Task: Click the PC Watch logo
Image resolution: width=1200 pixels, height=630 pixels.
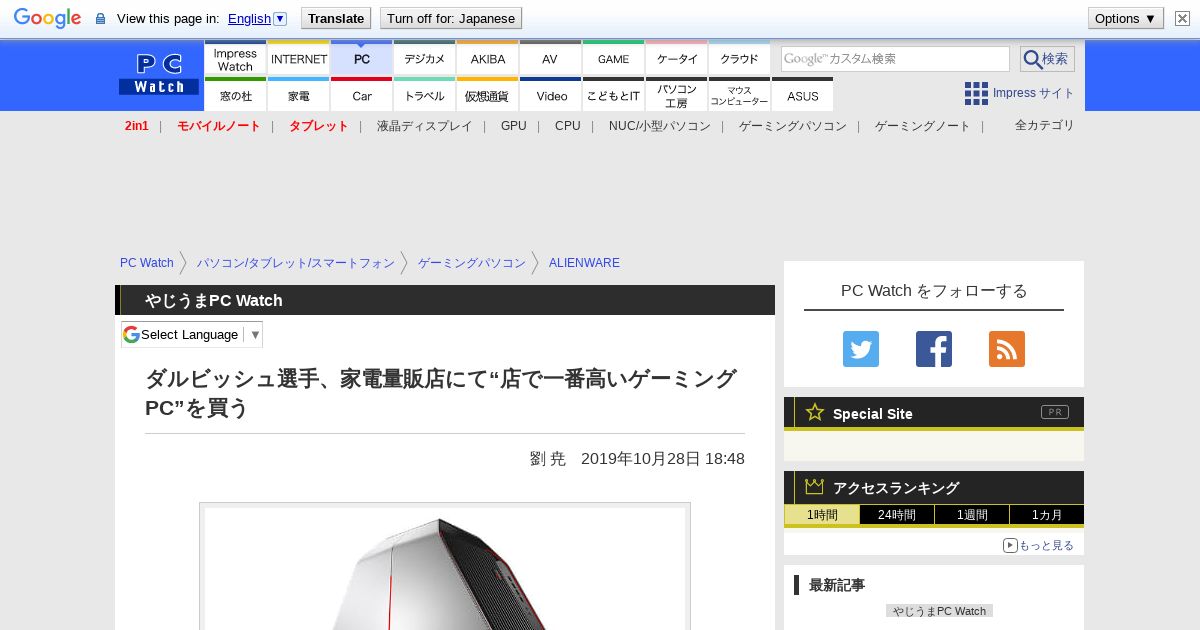Action: point(159,74)
